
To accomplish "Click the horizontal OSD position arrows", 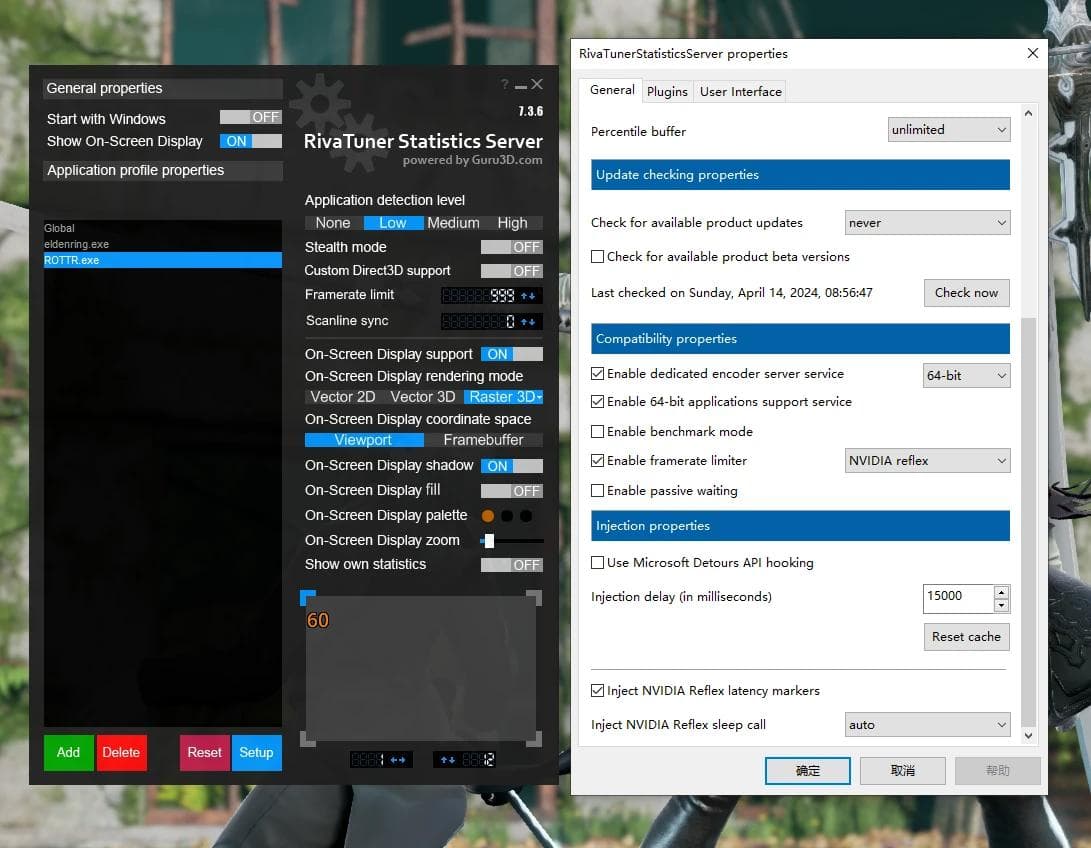I will 398,760.
